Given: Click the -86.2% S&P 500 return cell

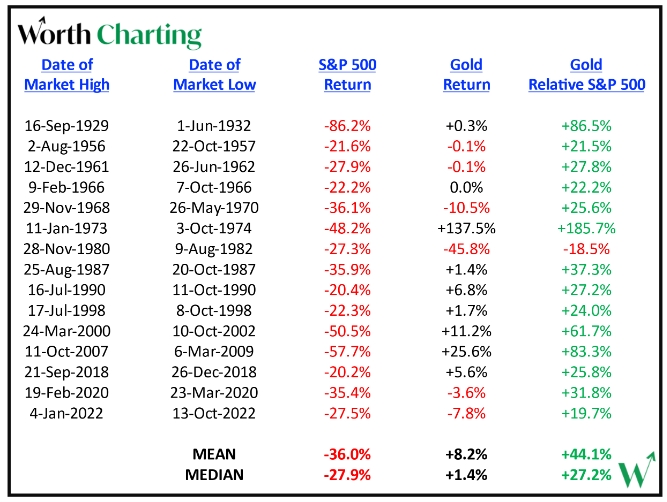Looking at the screenshot, I should [x=347, y=128].
